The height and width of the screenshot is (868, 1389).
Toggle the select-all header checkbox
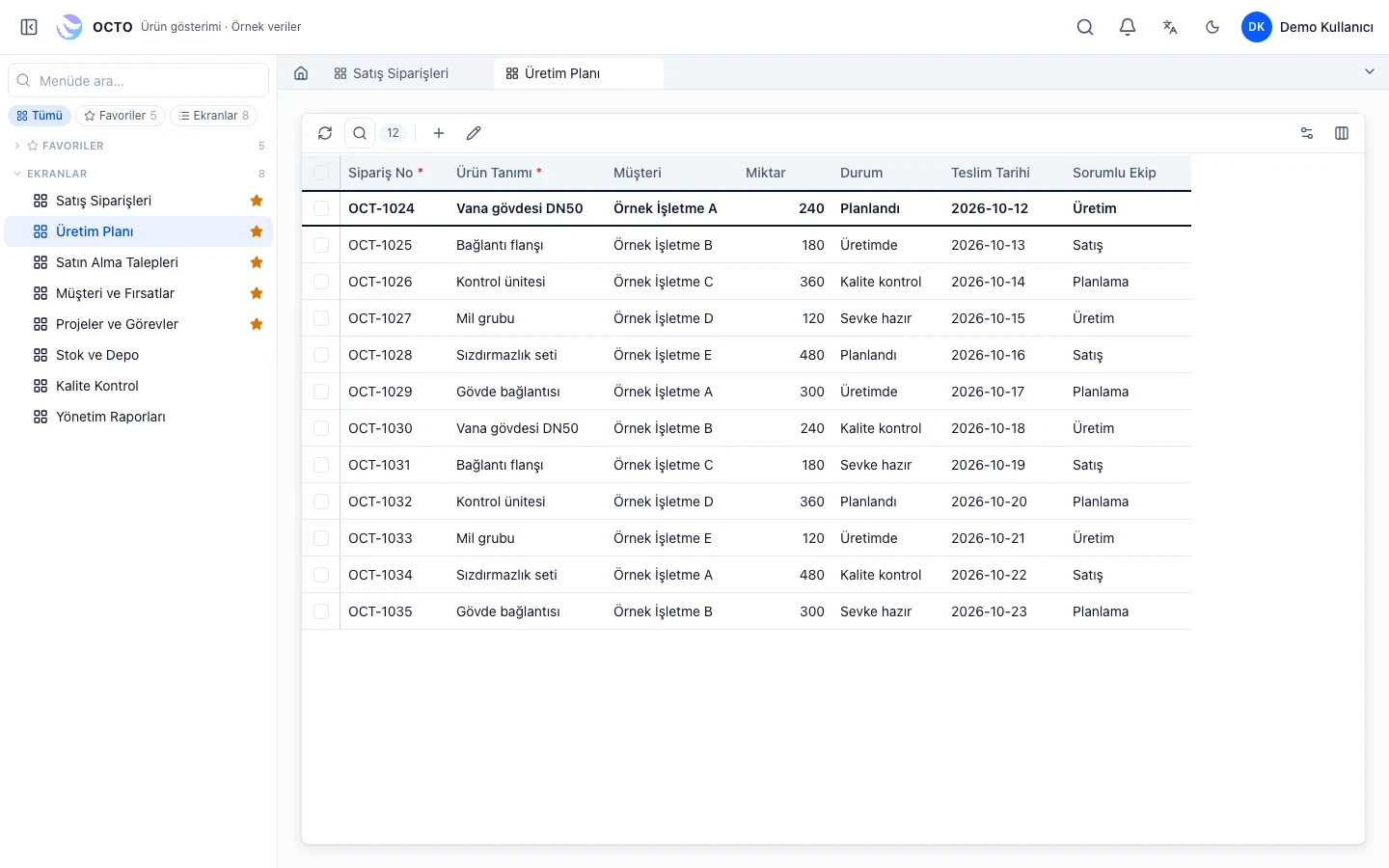pyautogui.click(x=321, y=173)
